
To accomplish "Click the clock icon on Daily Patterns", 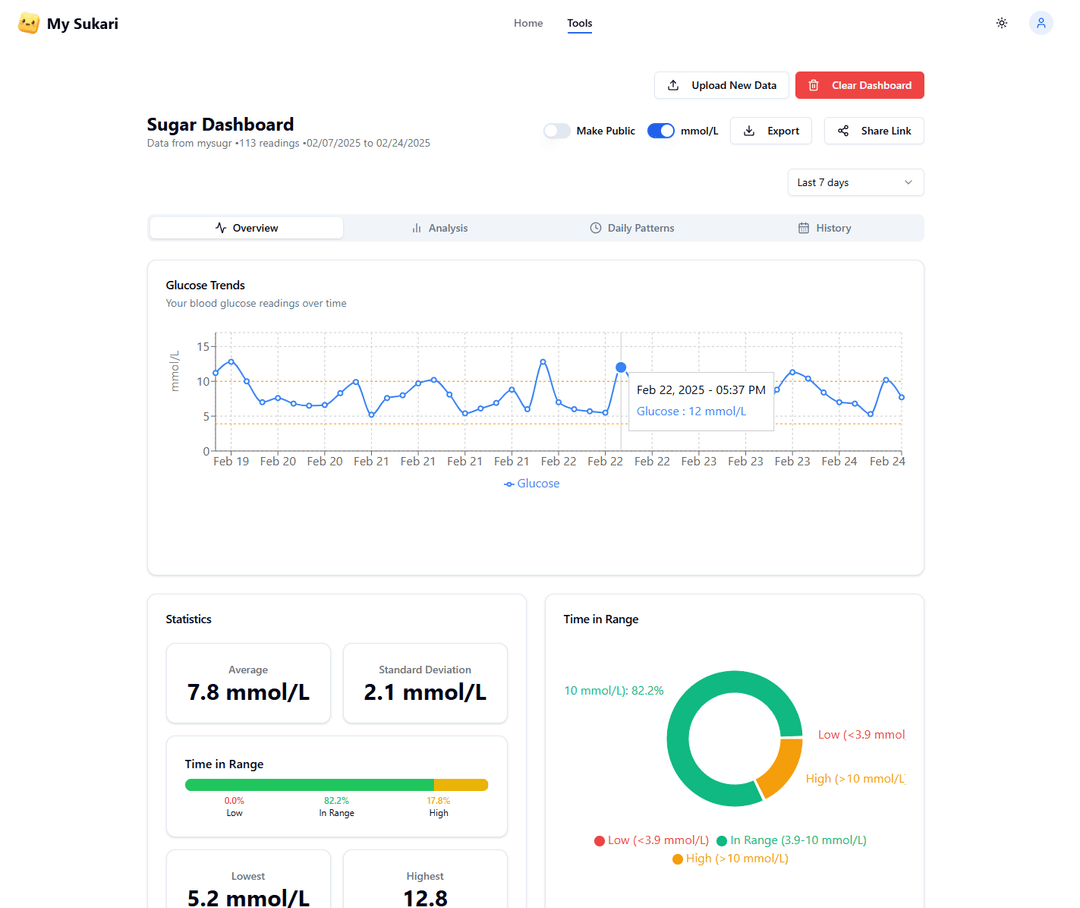I will pyautogui.click(x=596, y=228).
